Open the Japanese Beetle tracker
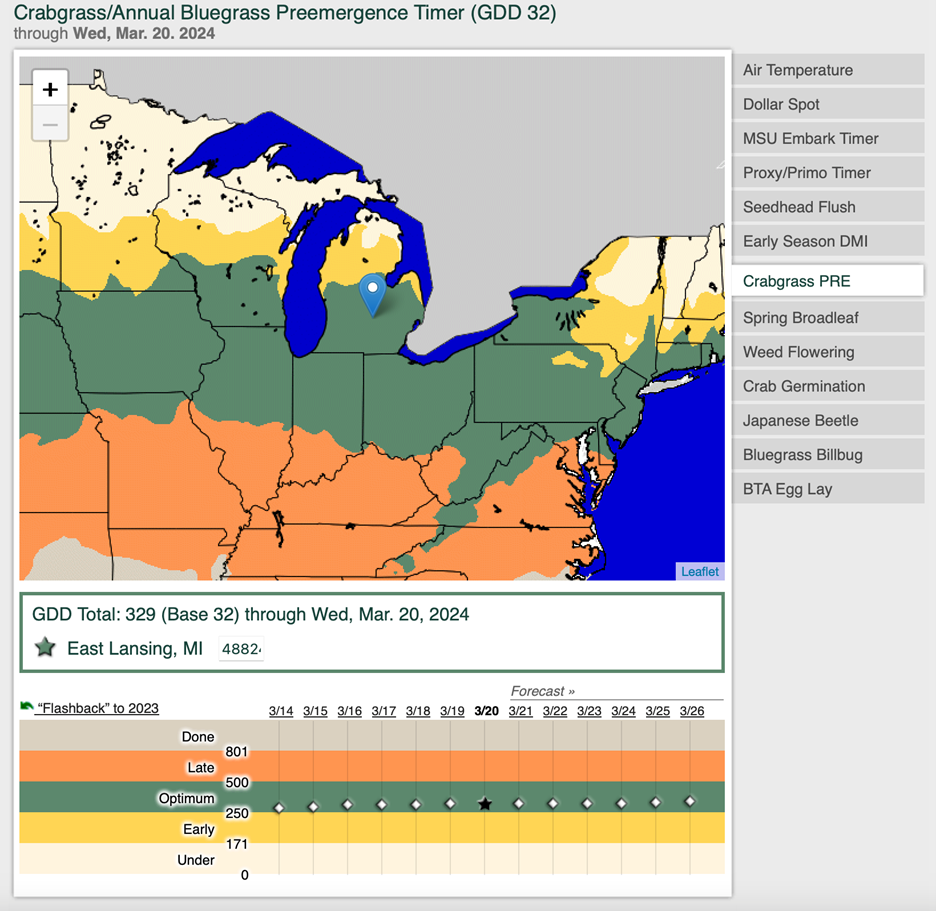The height and width of the screenshot is (911, 936). tap(827, 420)
